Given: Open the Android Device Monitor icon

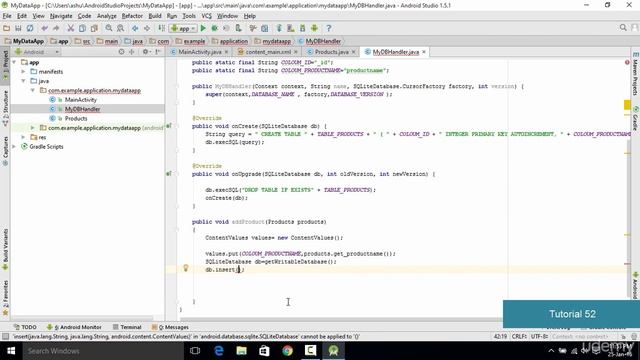Looking at the screenshot, I should [x=314, y=28].
